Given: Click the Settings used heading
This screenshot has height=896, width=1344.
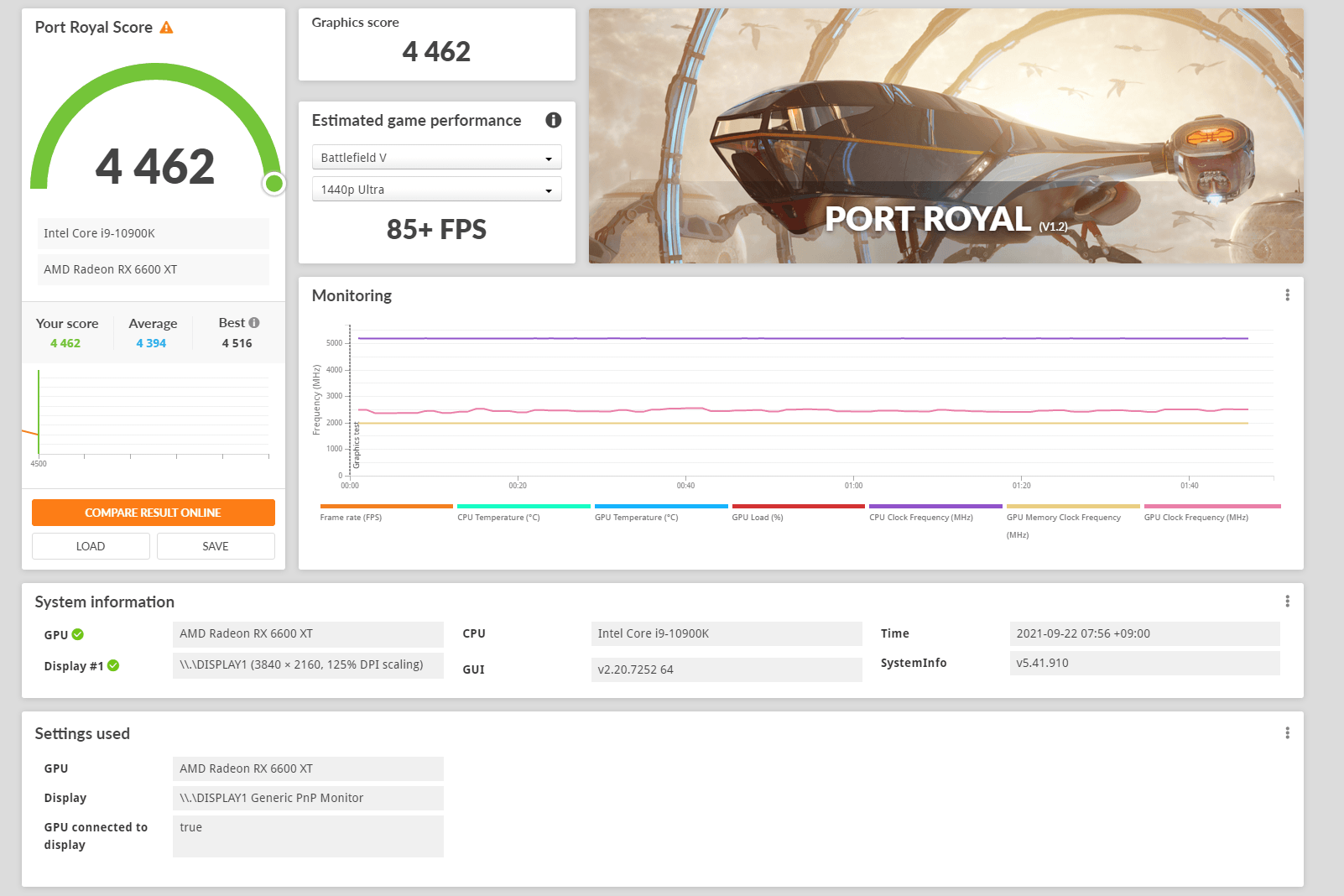Looking at the screenshot, I should click(x=82, y=733).
